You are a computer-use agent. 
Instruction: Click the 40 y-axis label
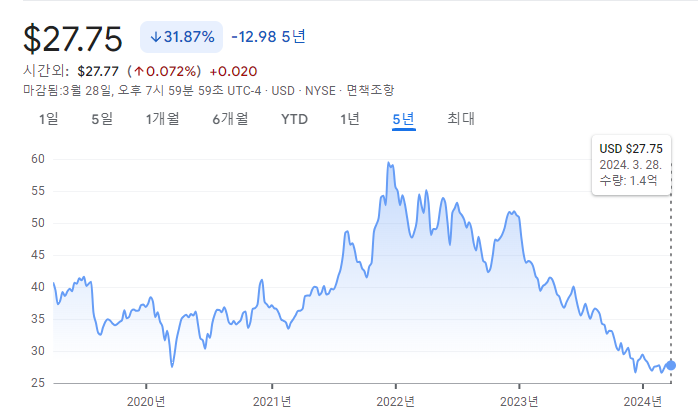38,287
